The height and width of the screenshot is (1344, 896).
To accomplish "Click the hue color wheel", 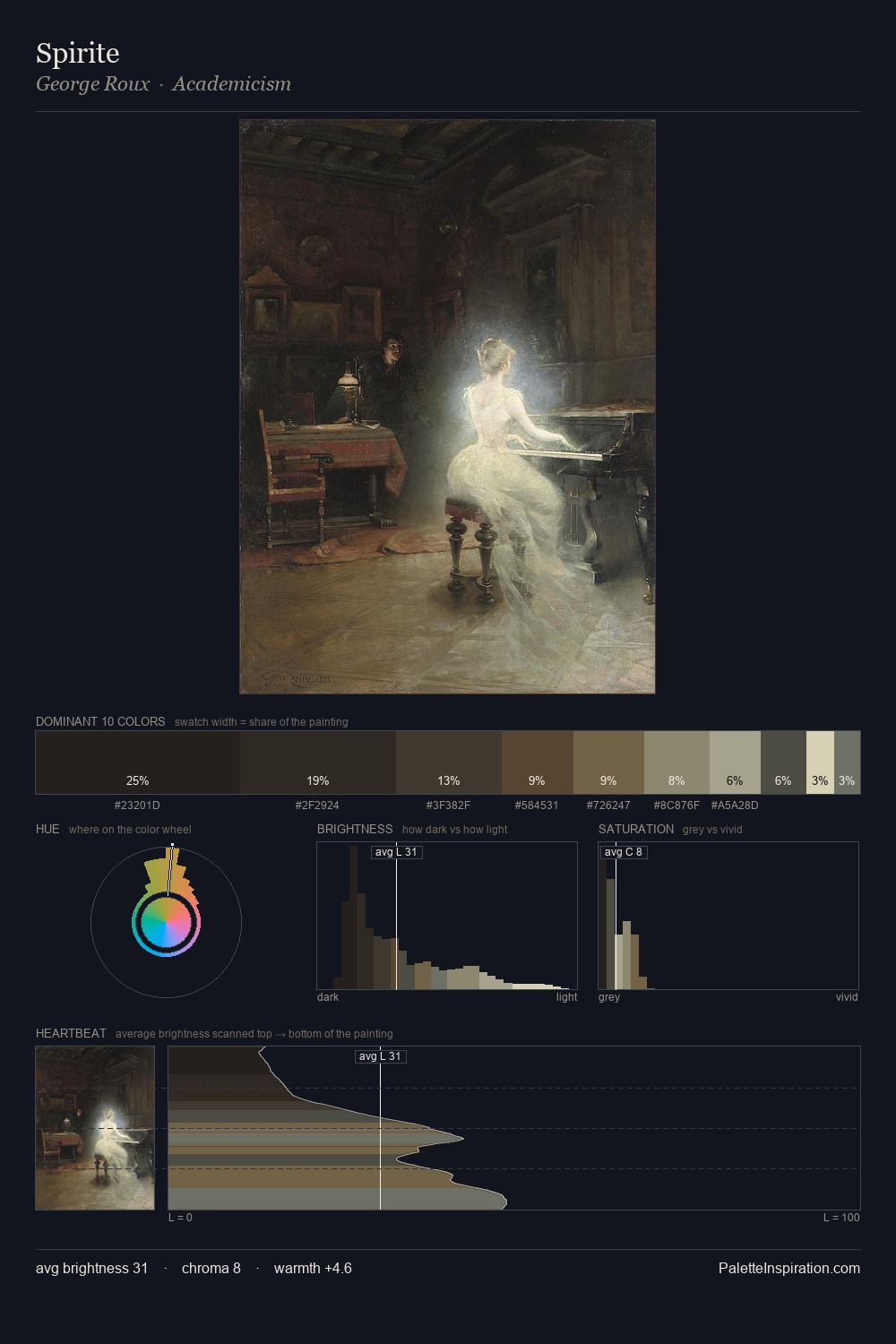I will pyautogui.click(x=166, y=922).
